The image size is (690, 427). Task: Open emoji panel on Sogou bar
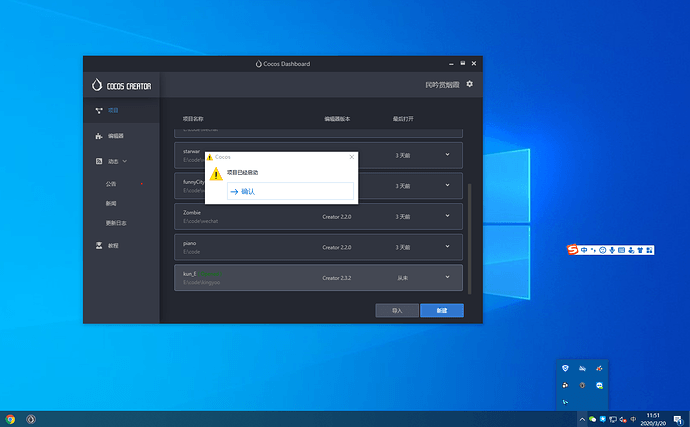[603, 250]
